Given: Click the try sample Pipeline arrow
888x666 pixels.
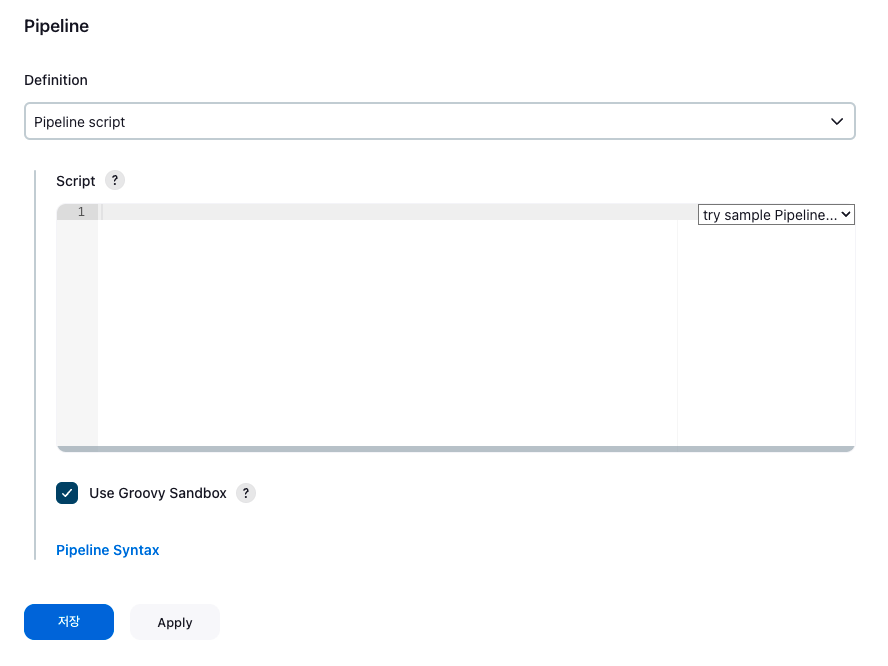Looking at the screenshot, I should [x=846, y=215].
